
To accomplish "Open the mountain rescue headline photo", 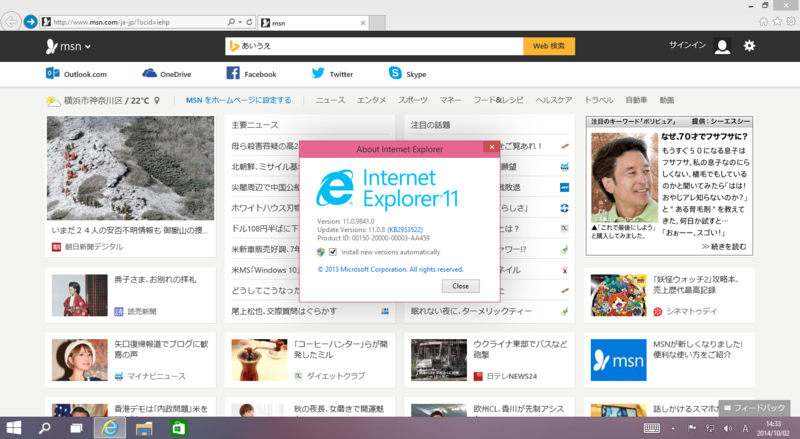I will click(x=131, y=168).
